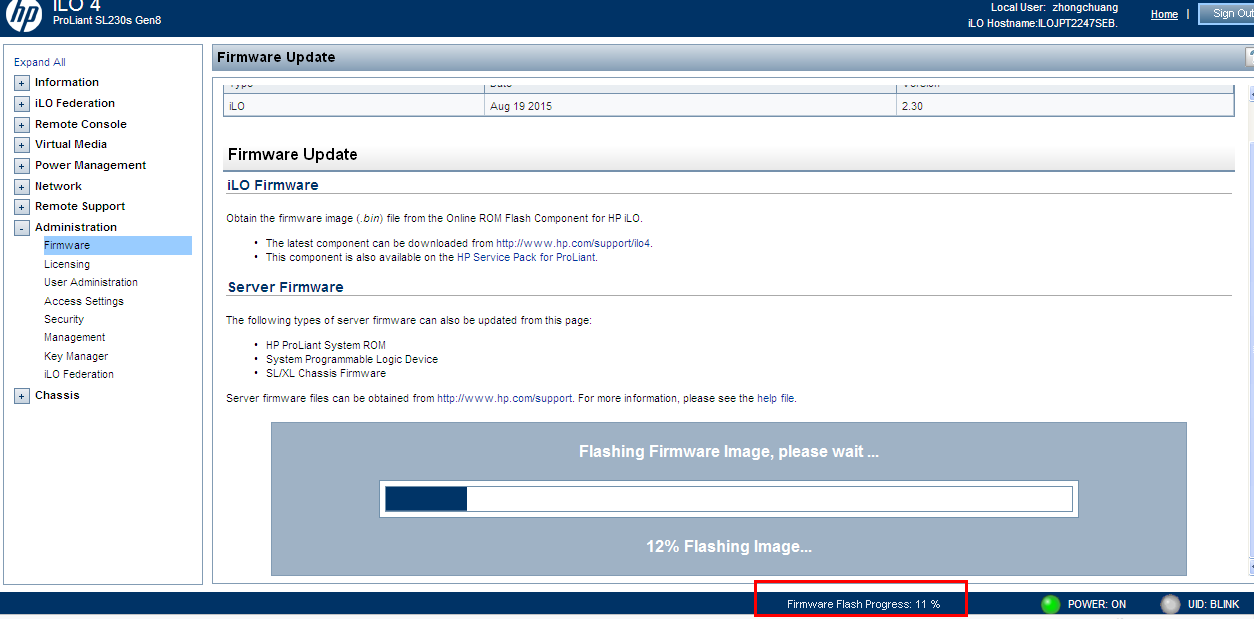This screenshot has width=1254, height=619.
Task: Open the Key Manager page
Action: coord(76,356)
